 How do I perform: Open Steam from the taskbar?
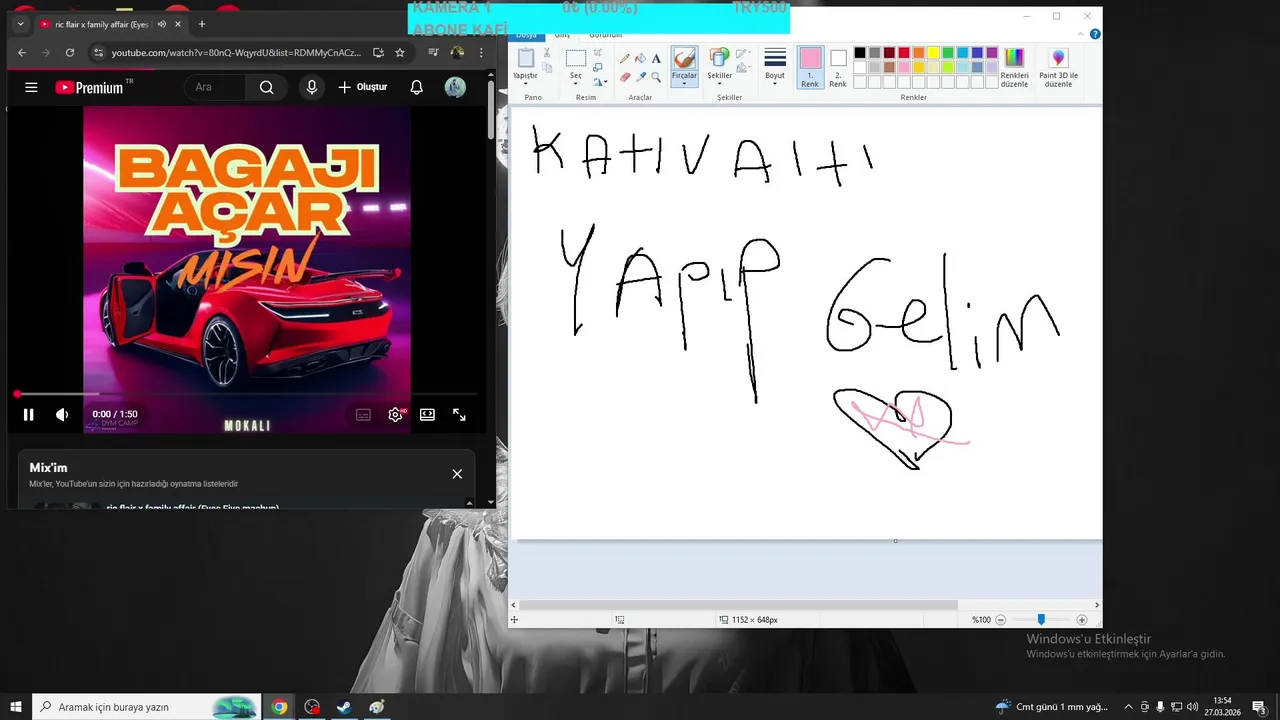click(344, 707)
